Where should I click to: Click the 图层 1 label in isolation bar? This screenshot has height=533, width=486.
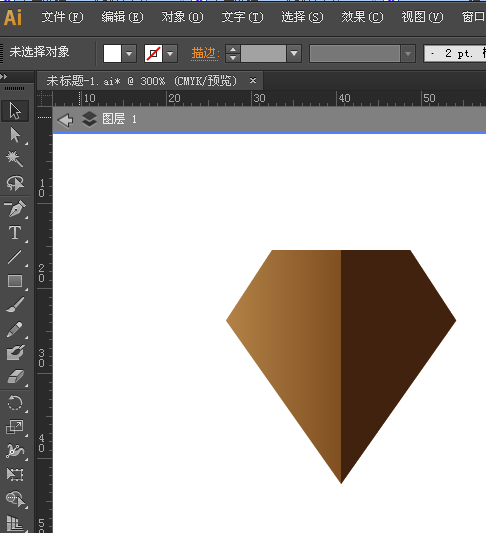[119, 119]
